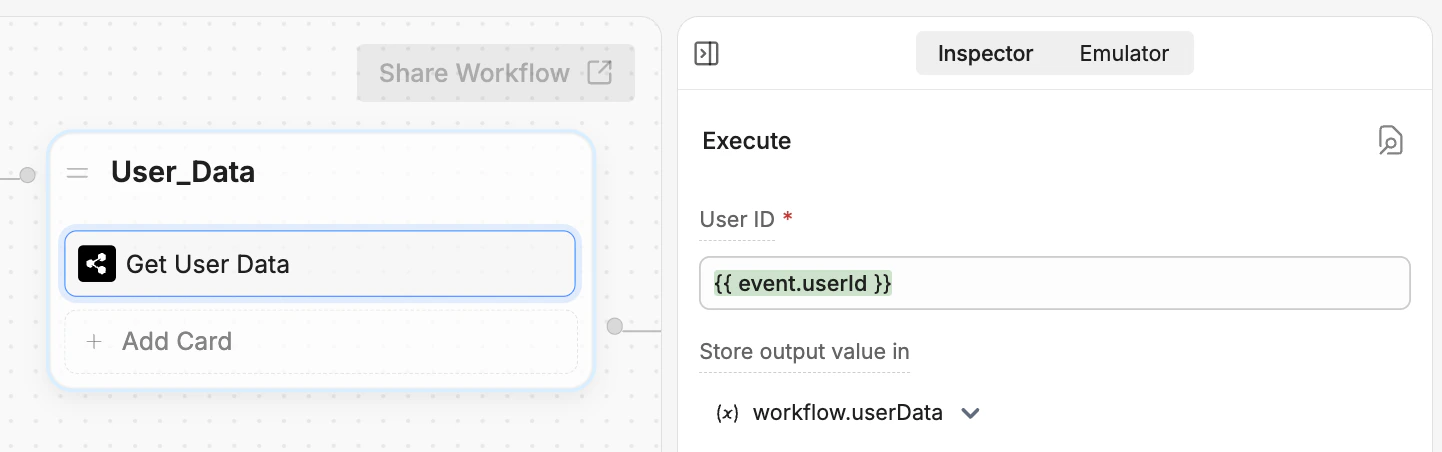Click the workflow.userData variable name
The height and width of the screenshot is (452, 1442).
click(x=847, y=412)
